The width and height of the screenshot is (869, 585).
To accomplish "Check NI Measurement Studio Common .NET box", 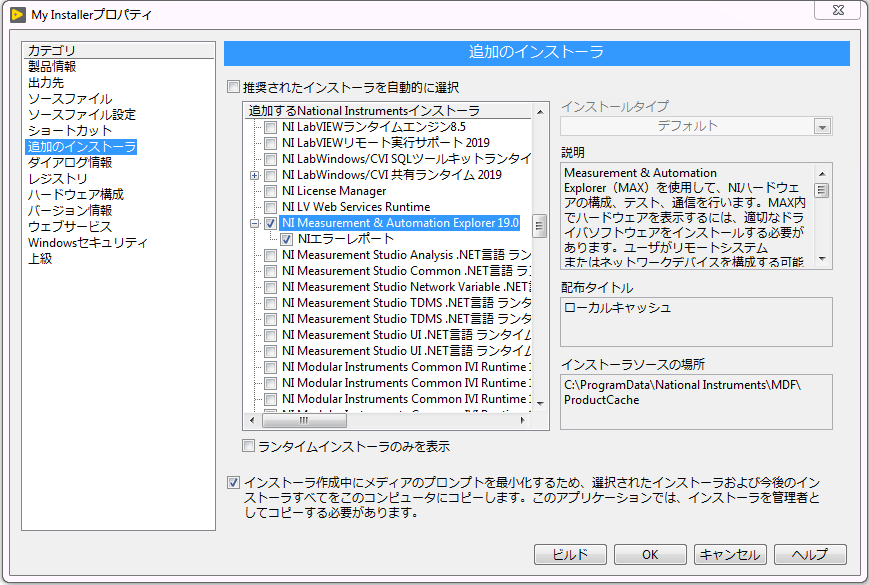I will (270, 272).
